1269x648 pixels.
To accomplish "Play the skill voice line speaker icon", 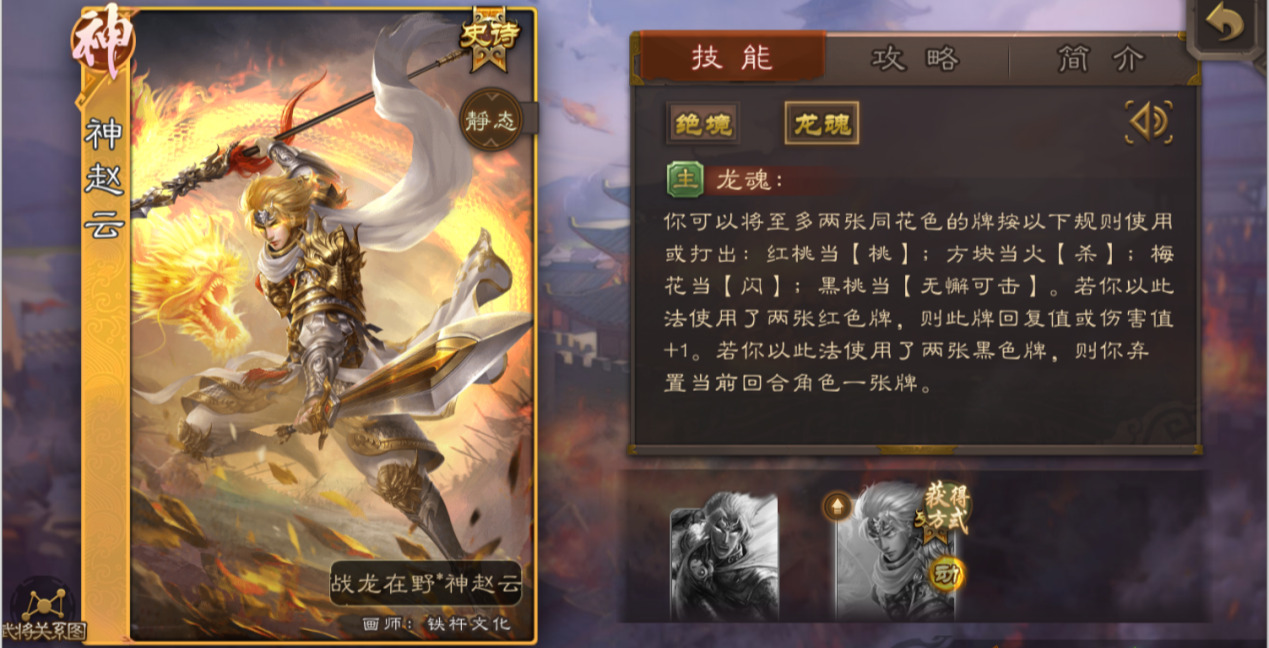I will (1149, 121).
